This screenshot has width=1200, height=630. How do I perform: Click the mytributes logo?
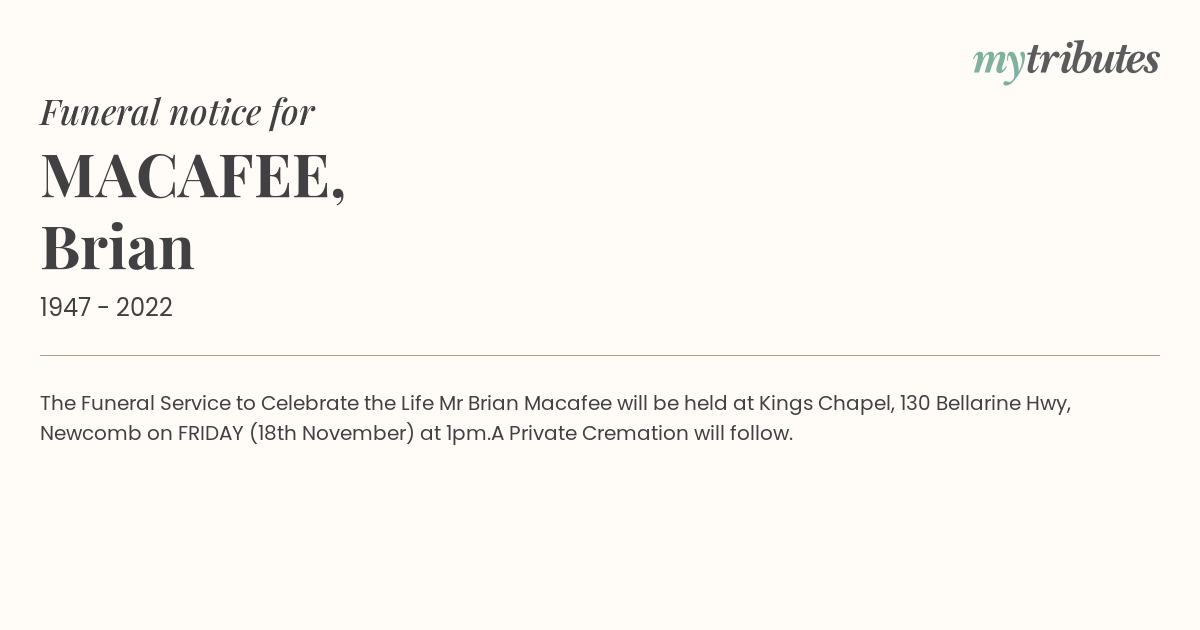coord(1066,61)
